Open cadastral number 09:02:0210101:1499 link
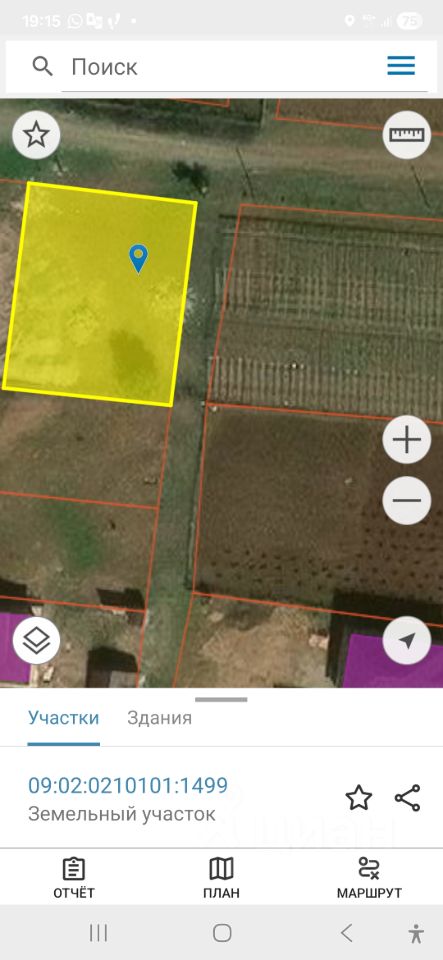 tap(128, 786)
